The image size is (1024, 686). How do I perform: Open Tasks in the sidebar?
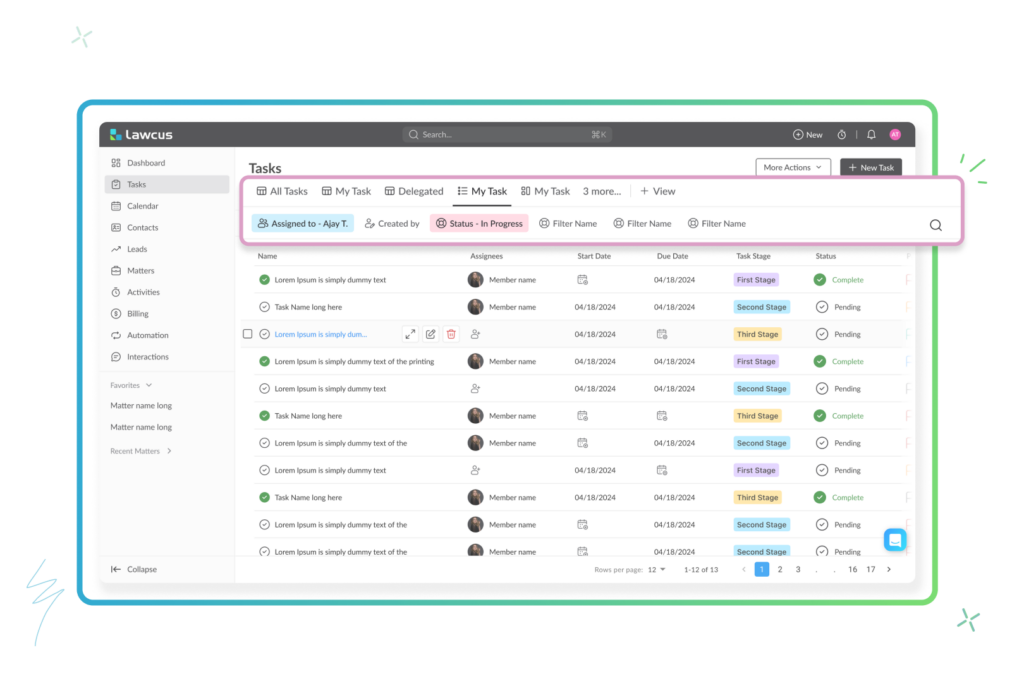(x=167, y=184)
